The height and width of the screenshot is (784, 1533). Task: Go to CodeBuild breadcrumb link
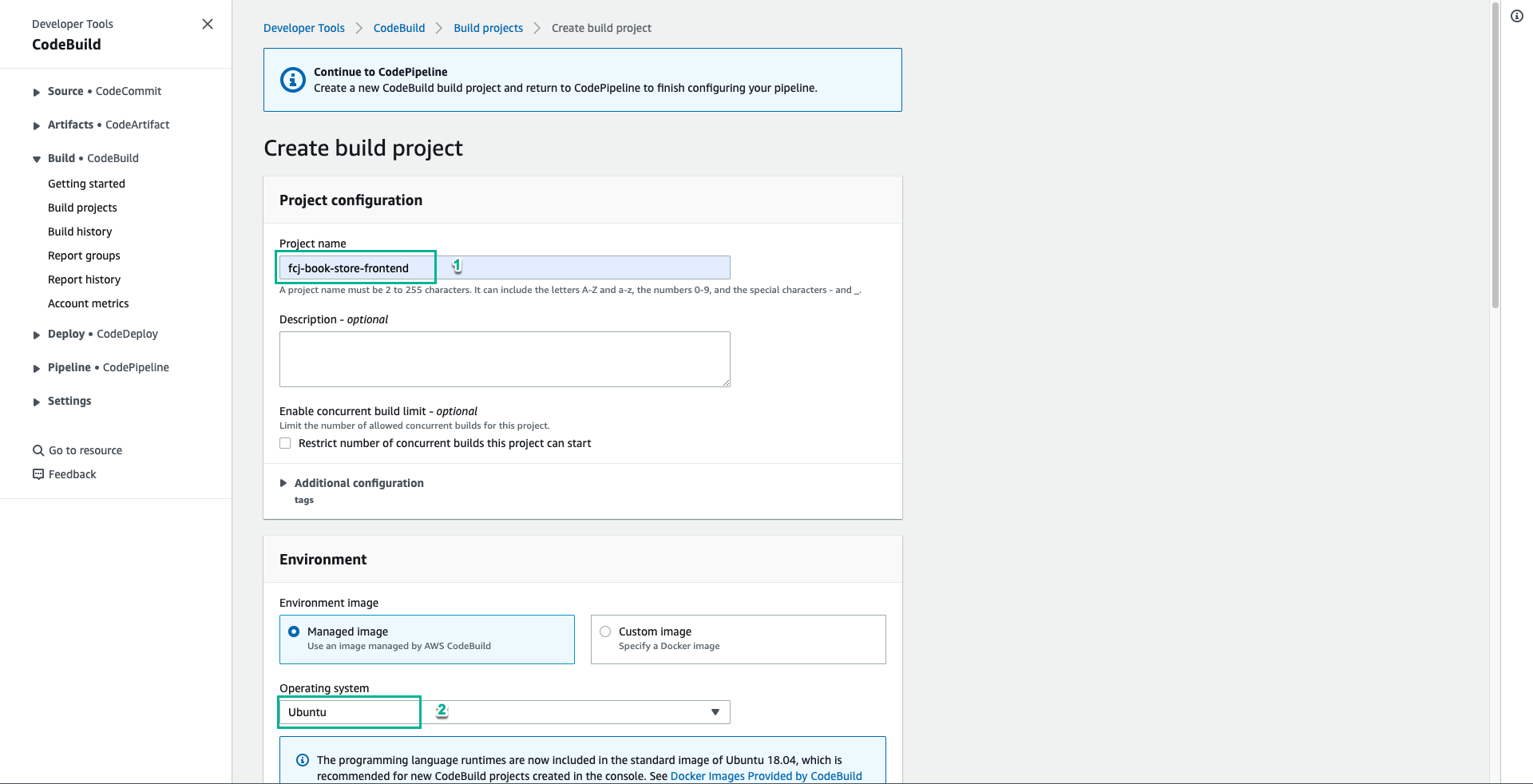(399, 28)
